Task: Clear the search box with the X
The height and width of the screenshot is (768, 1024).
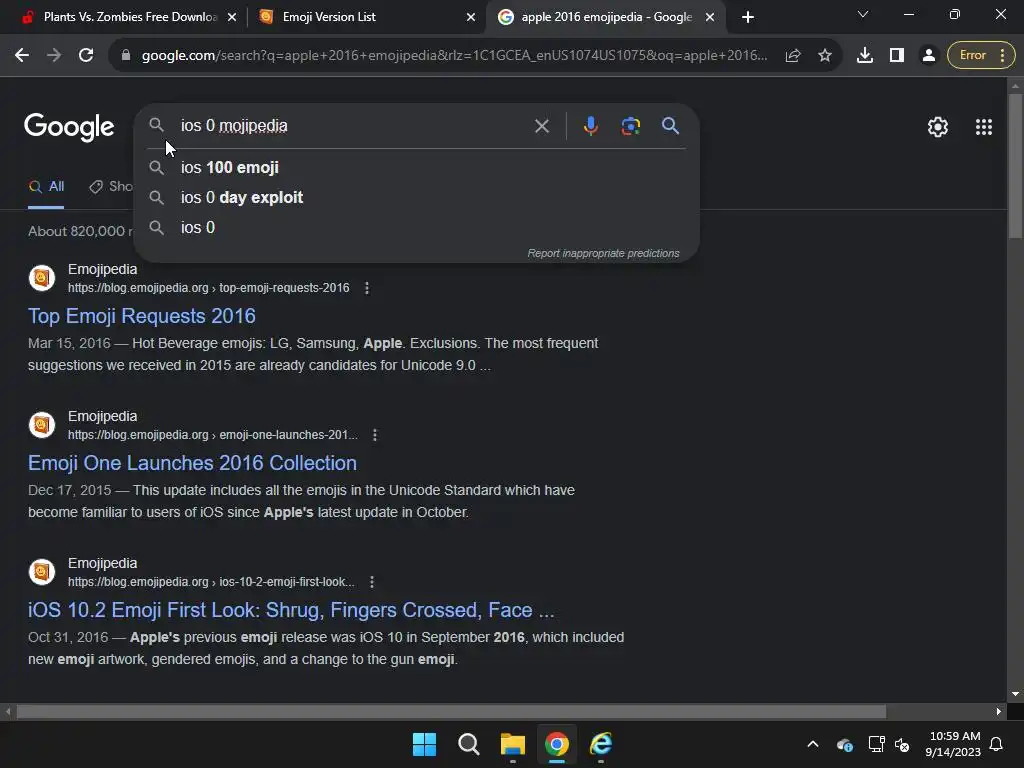Action: 541,126
